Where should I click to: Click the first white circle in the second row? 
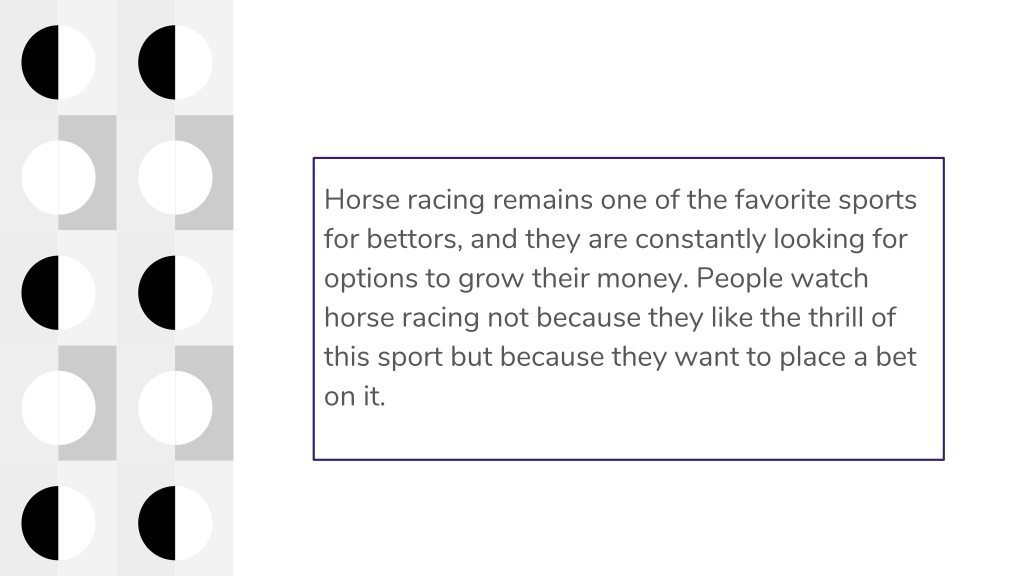click(x=58, y=178)
